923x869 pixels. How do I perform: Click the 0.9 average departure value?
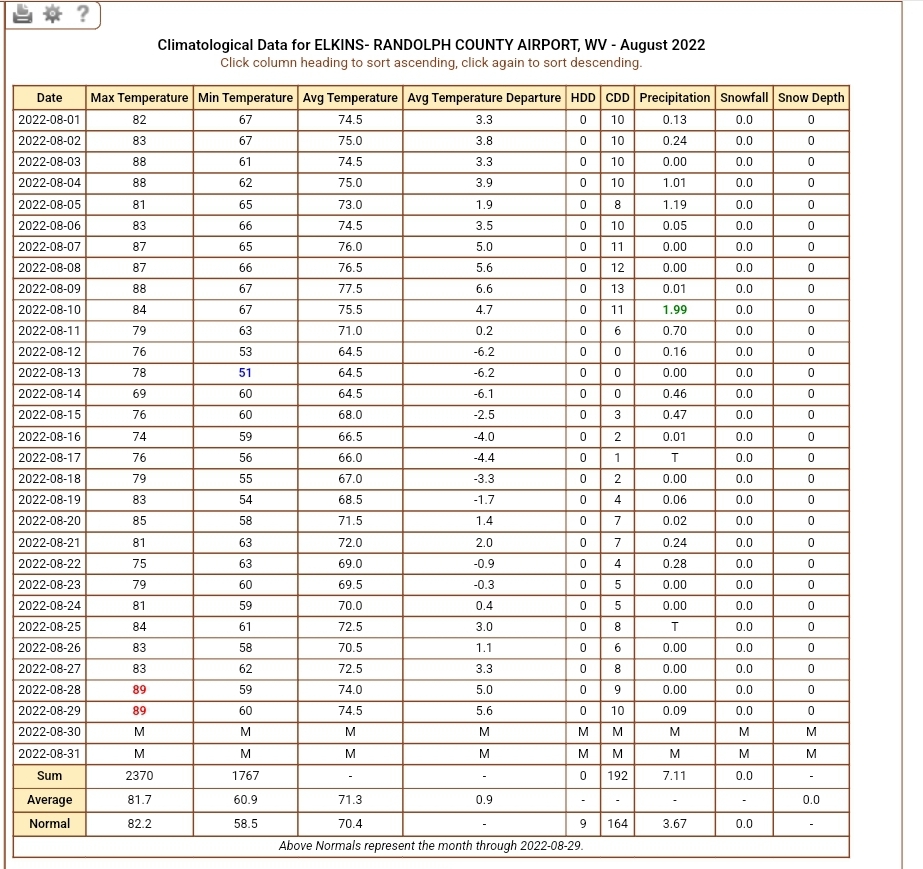pos(484,800)
